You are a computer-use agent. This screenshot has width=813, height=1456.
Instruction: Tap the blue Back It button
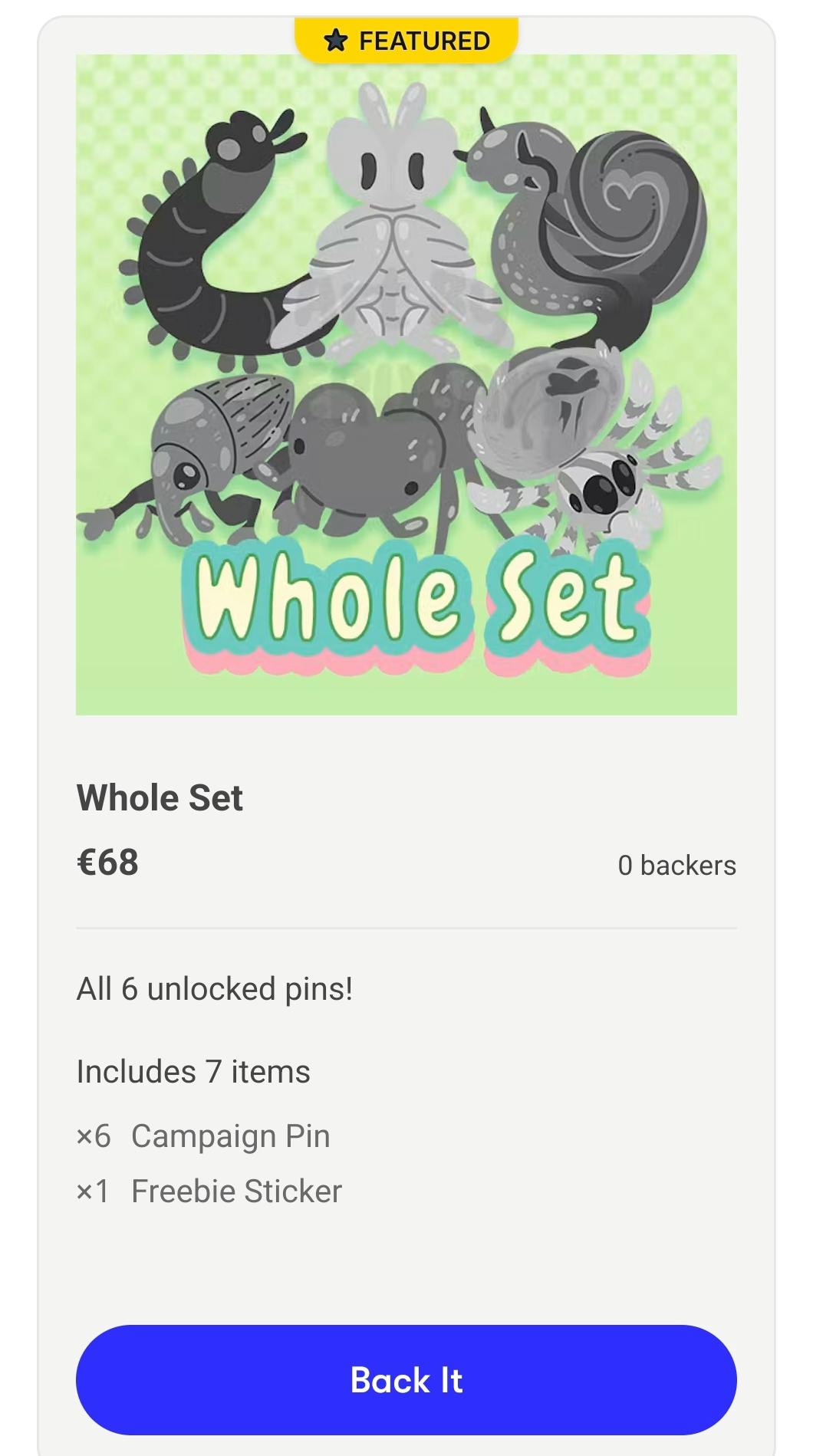[x=406, y=1380]
